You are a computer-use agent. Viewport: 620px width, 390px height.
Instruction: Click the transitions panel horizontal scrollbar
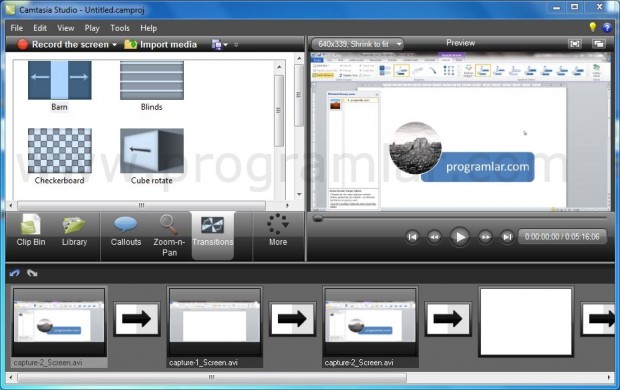coord(142,205)
